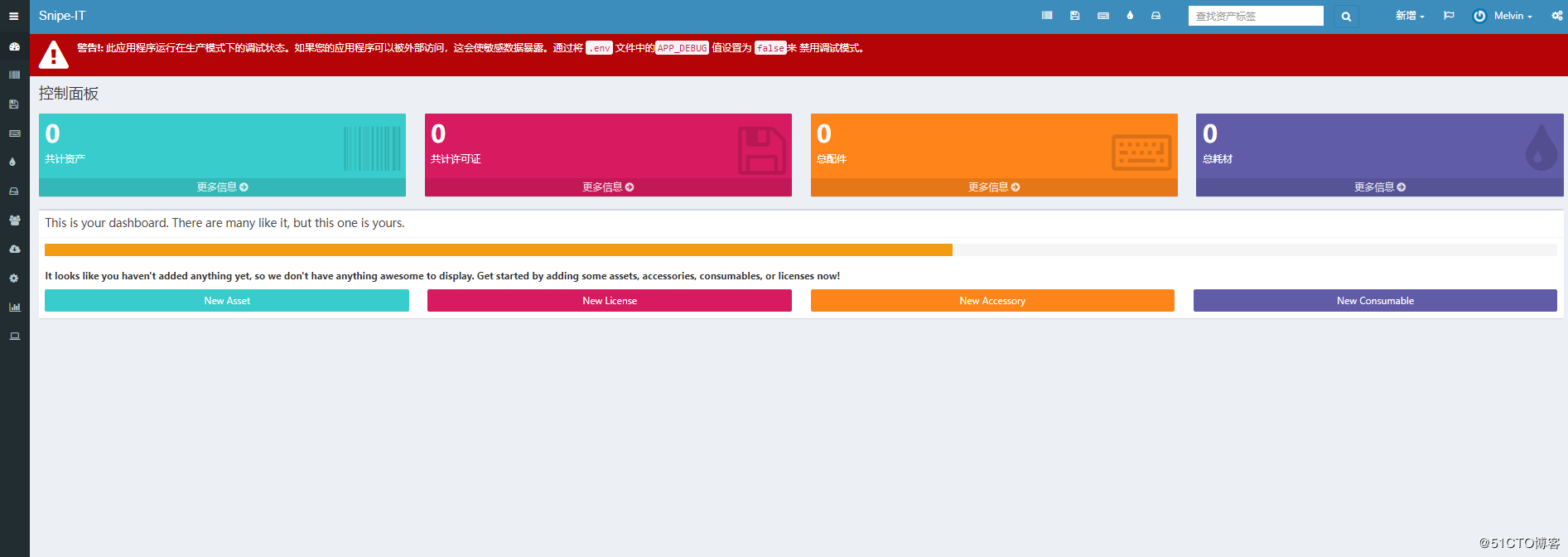1568x557 pixels.
Task: Open admin settings cogs icon top-right
Action: click(1557, 16)
